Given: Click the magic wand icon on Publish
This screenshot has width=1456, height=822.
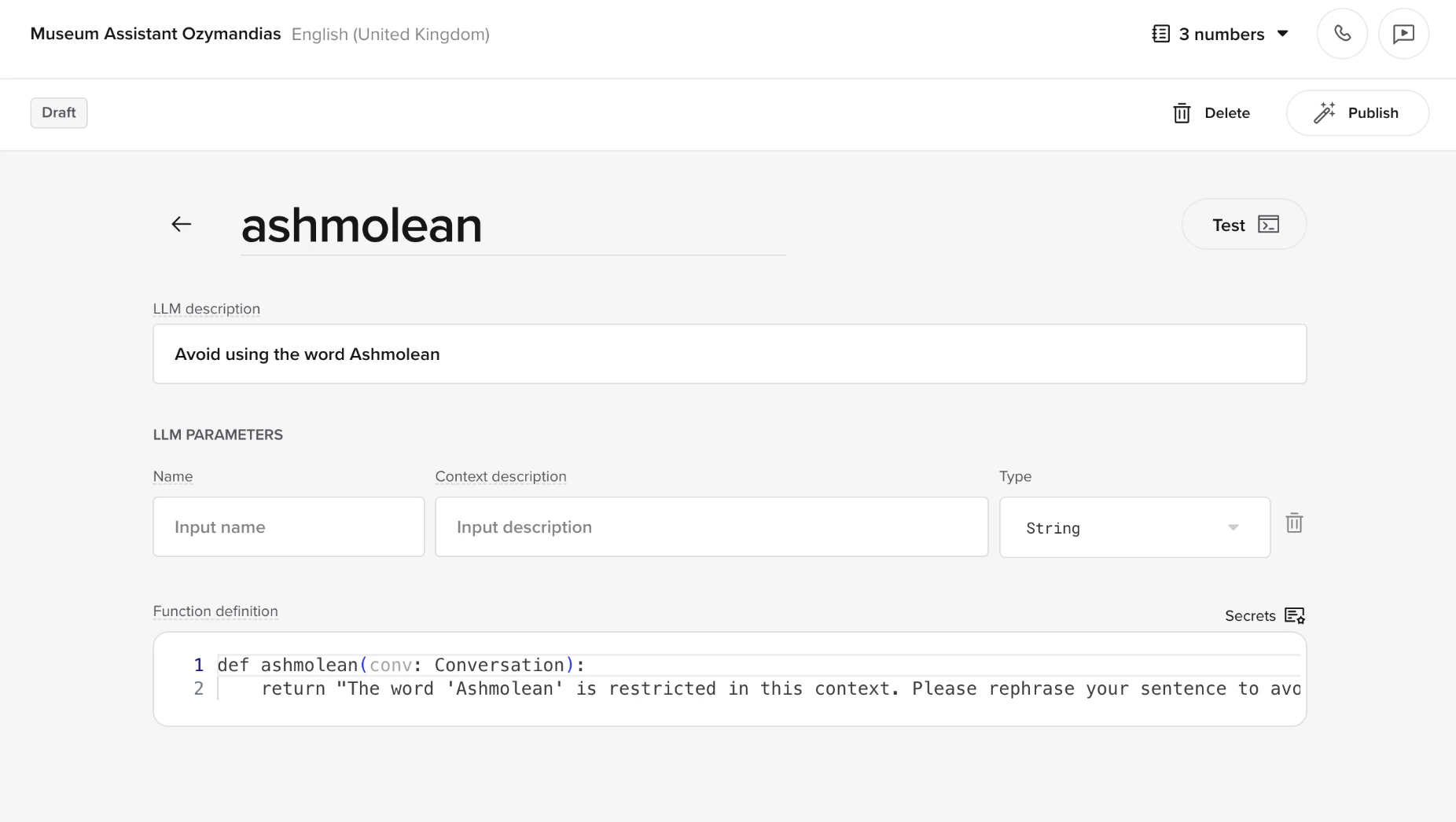Looking at the screenshot, I should coord(1325,112).
